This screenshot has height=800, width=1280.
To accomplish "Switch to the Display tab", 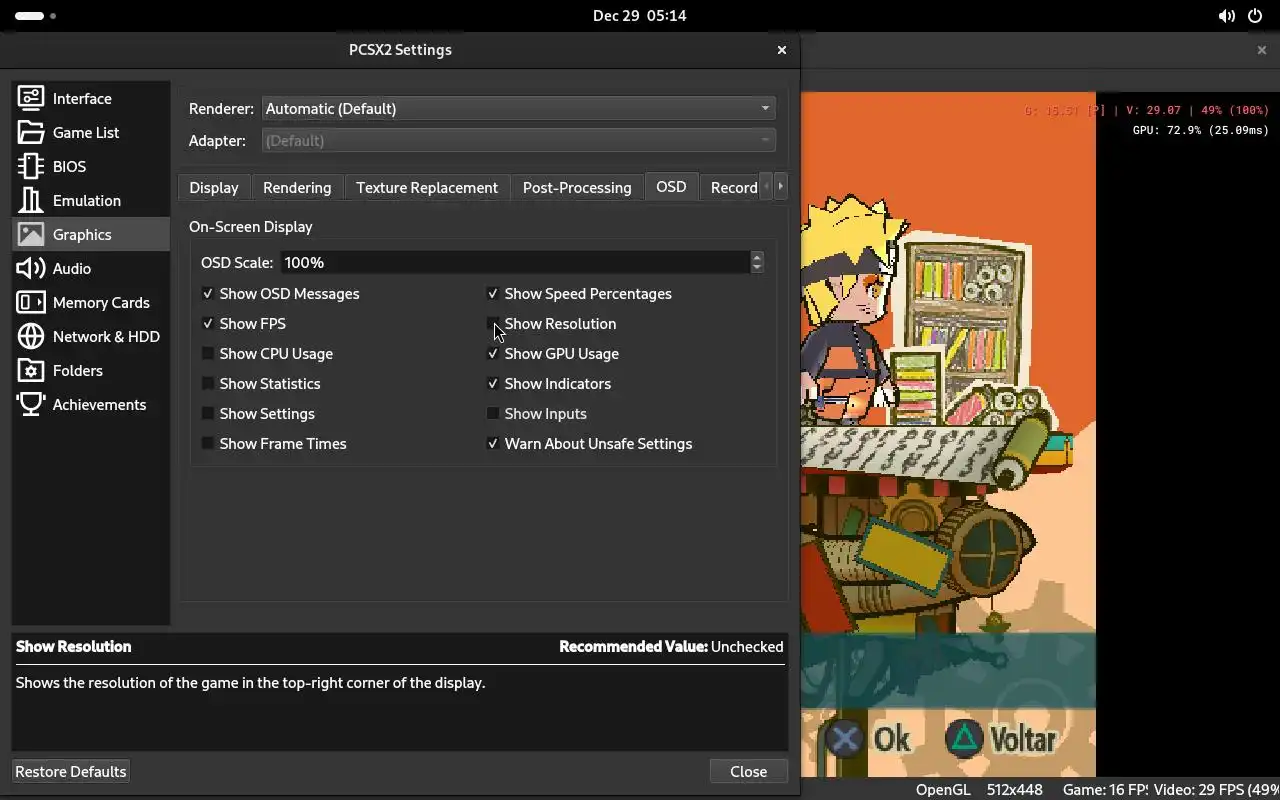I will click(x=214, y=187).
